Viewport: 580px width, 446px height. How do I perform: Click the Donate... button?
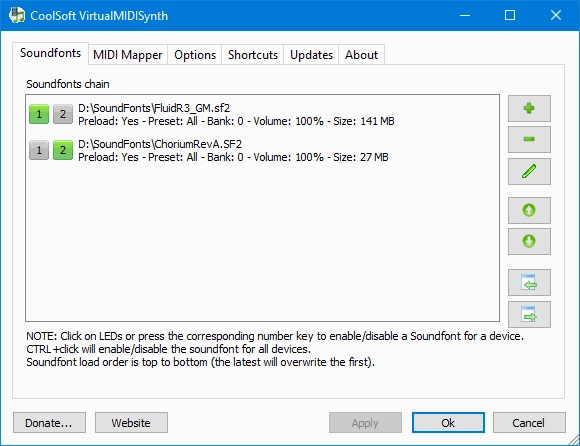coord(49,423)
